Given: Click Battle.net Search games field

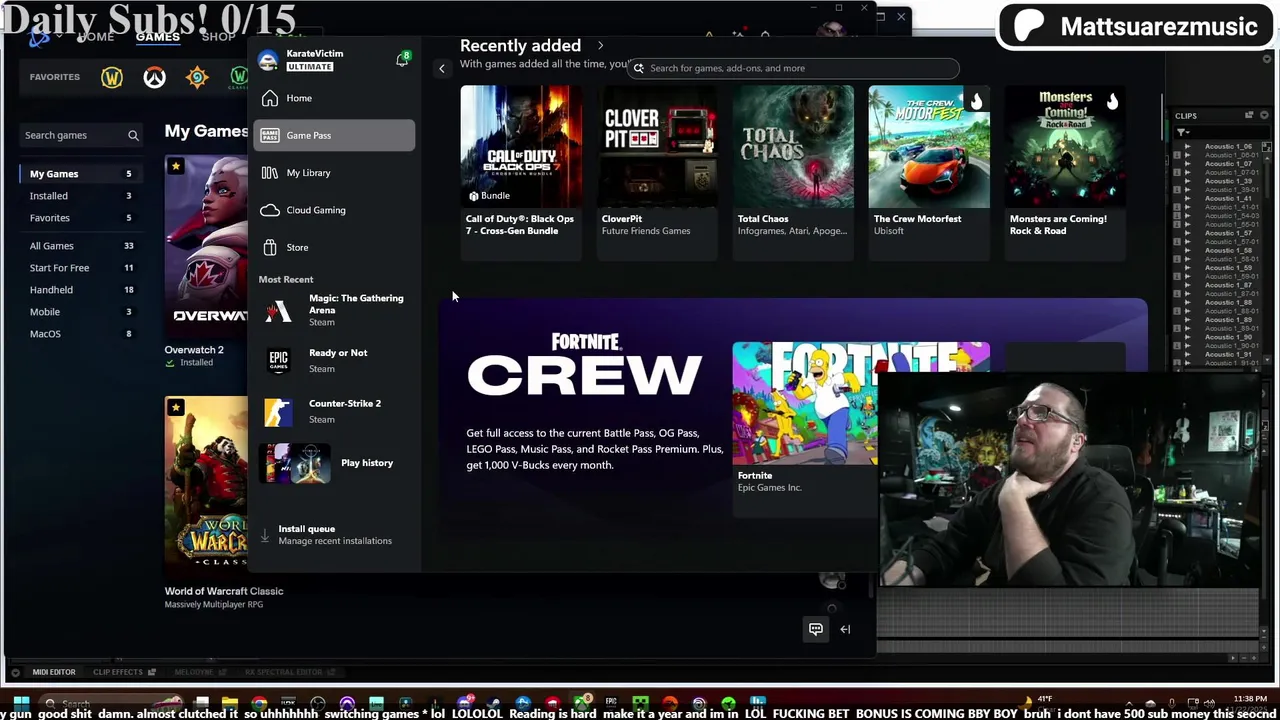Looking at the screenshot, I should (80, 135).
